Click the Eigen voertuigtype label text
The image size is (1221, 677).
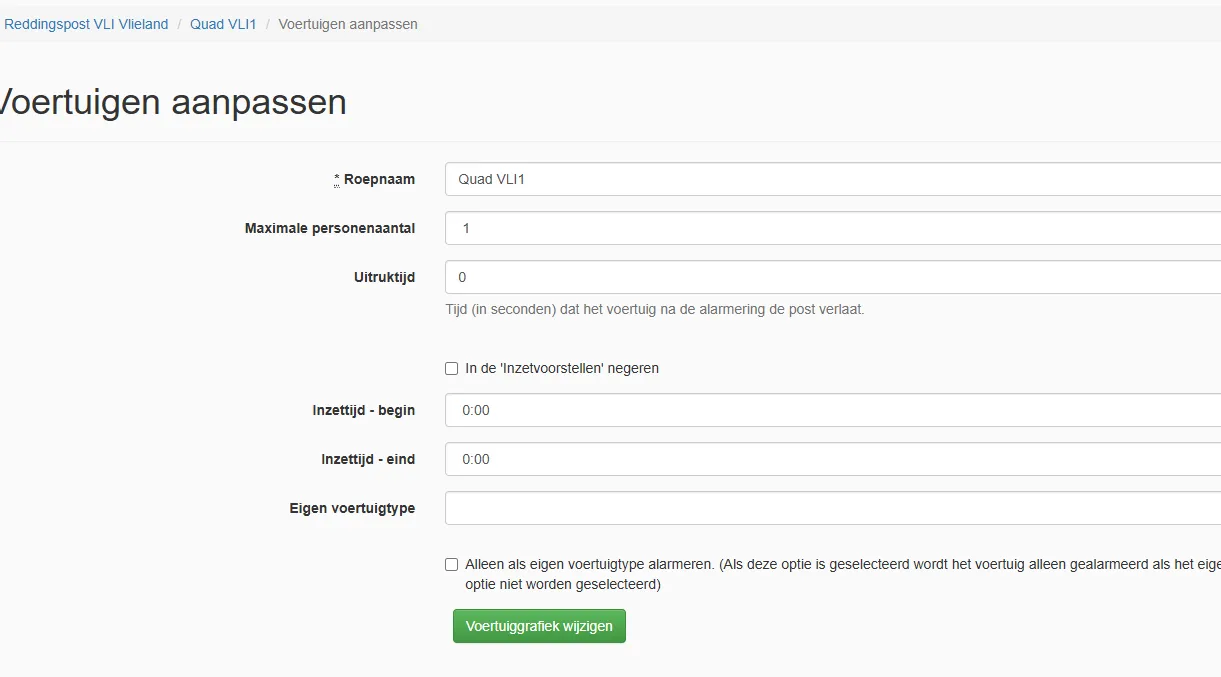(x=352, y=508)
